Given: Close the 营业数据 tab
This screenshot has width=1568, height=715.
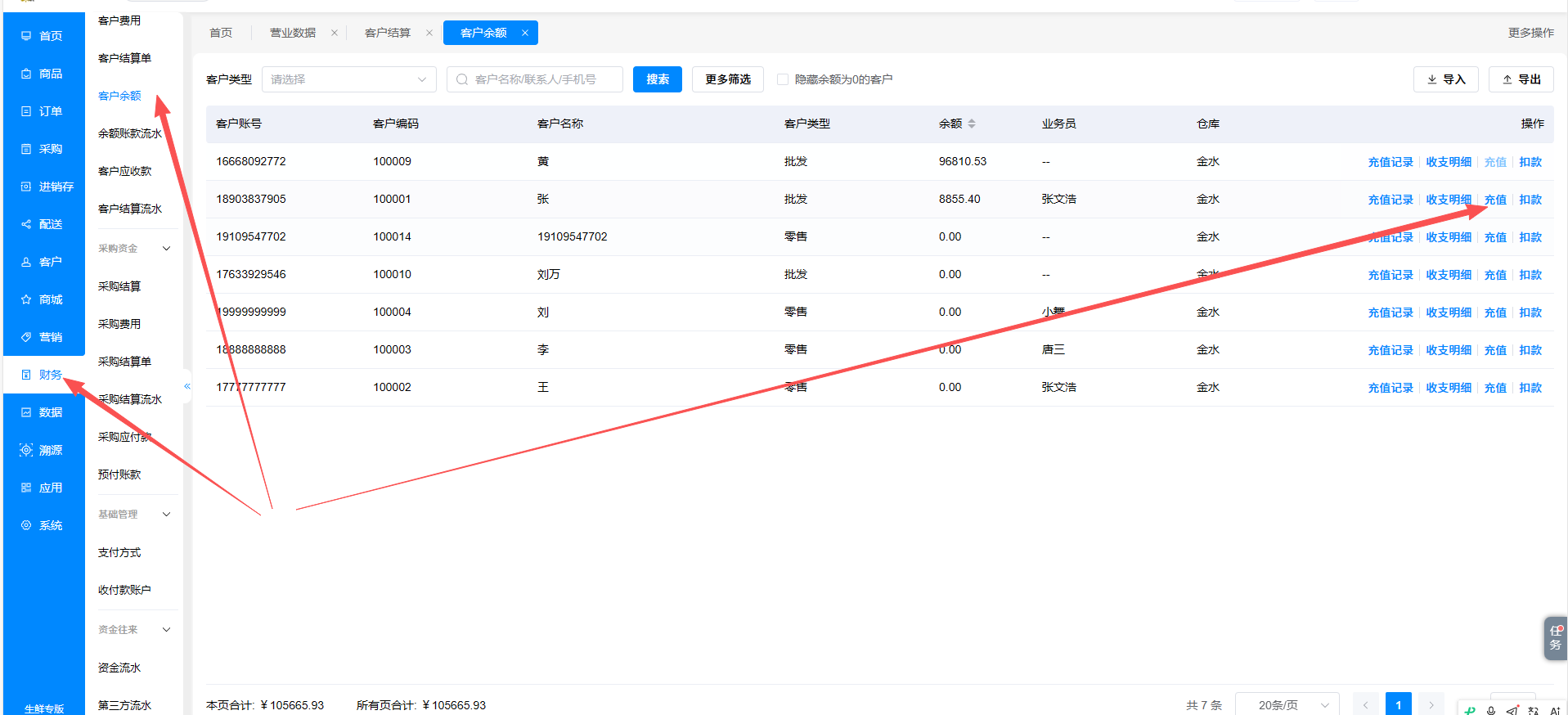Looking at the screenshot, I should click(x=334, y=33).
